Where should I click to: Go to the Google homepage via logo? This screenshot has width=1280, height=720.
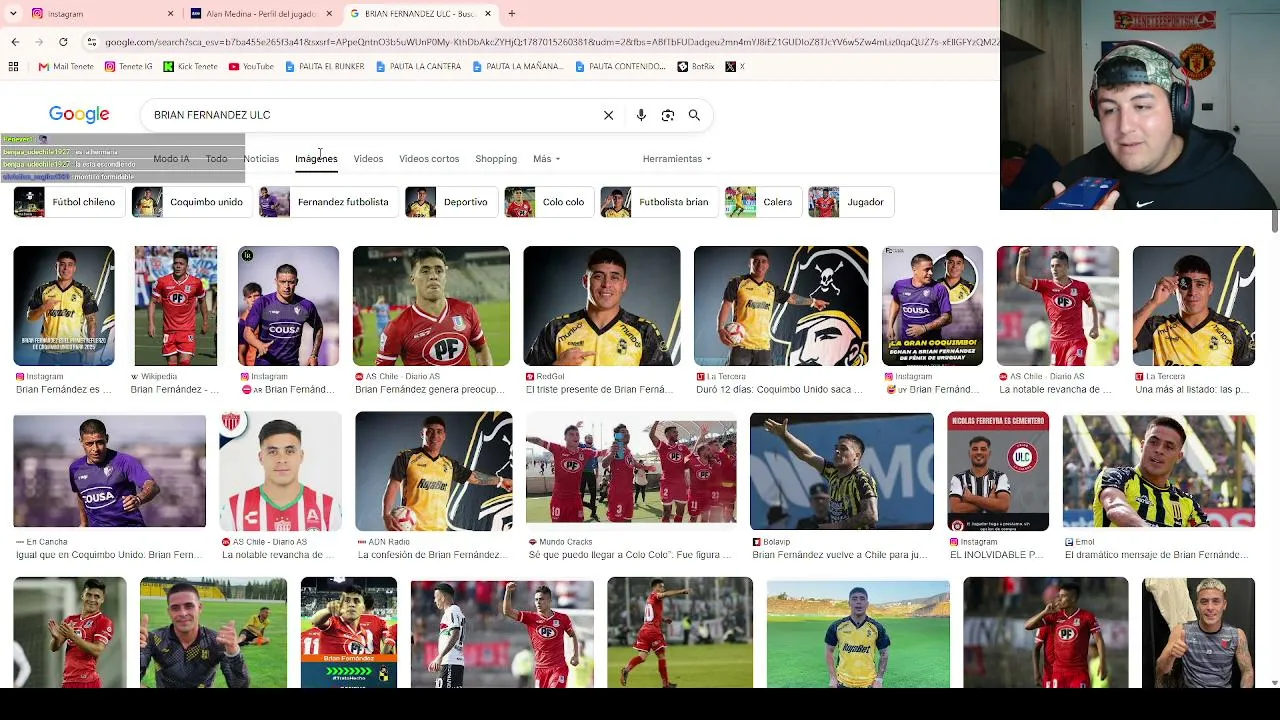(x=79, y=115)
